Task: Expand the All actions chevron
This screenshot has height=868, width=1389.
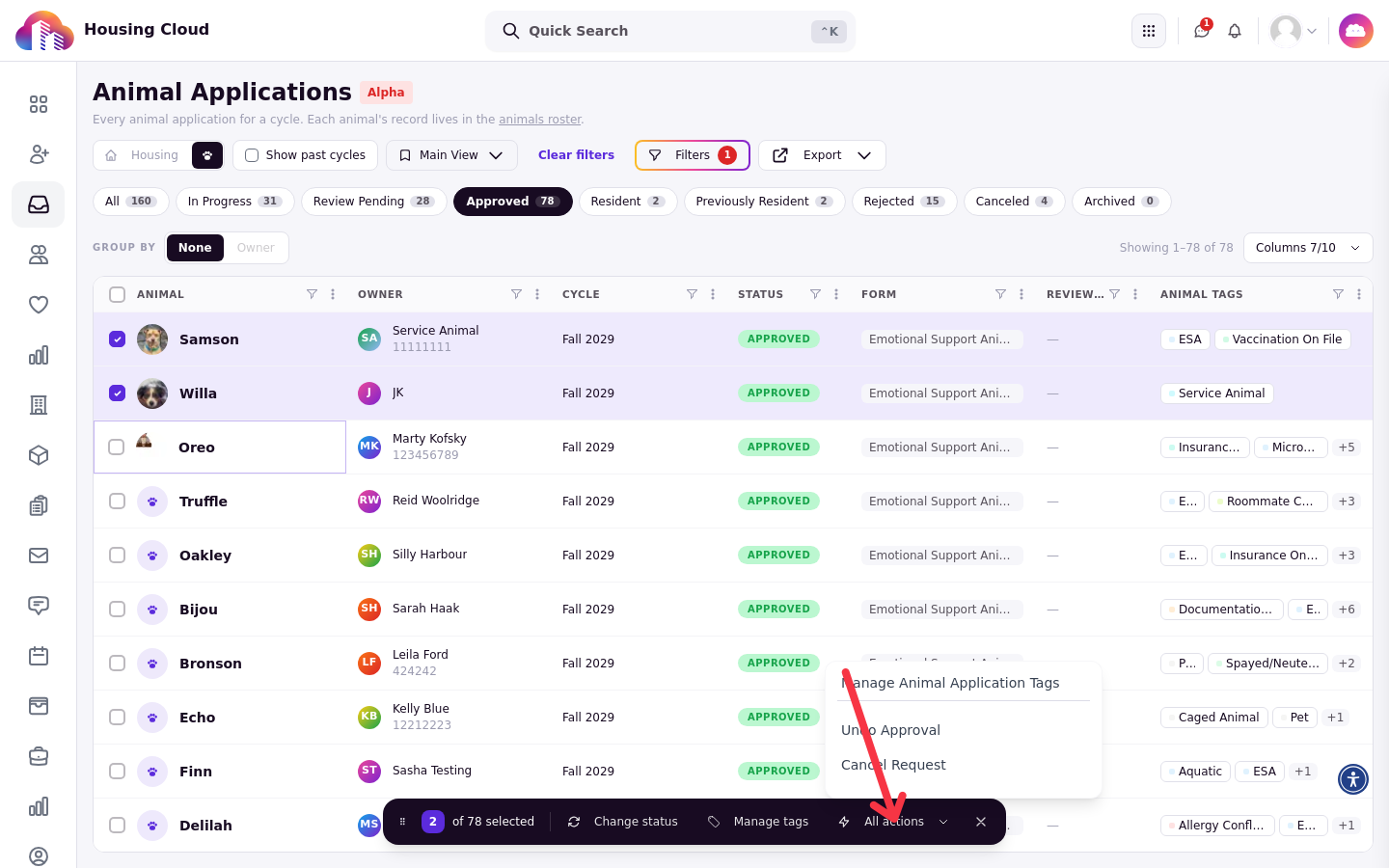Action: [x=943, y=822]
